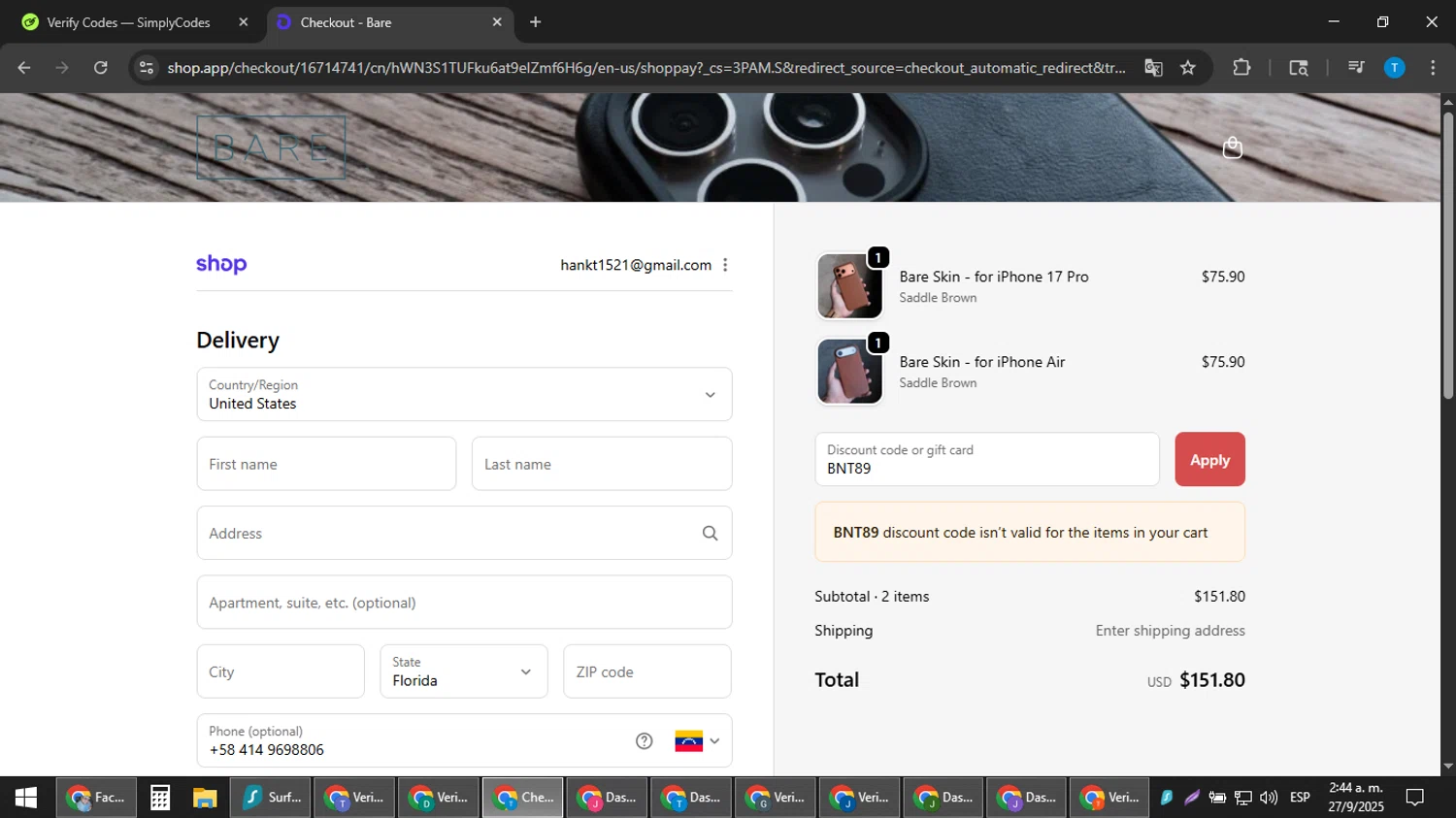Open File Explorer from the taskbar
The image size is (1456, 818).
[x=205, y=798]
